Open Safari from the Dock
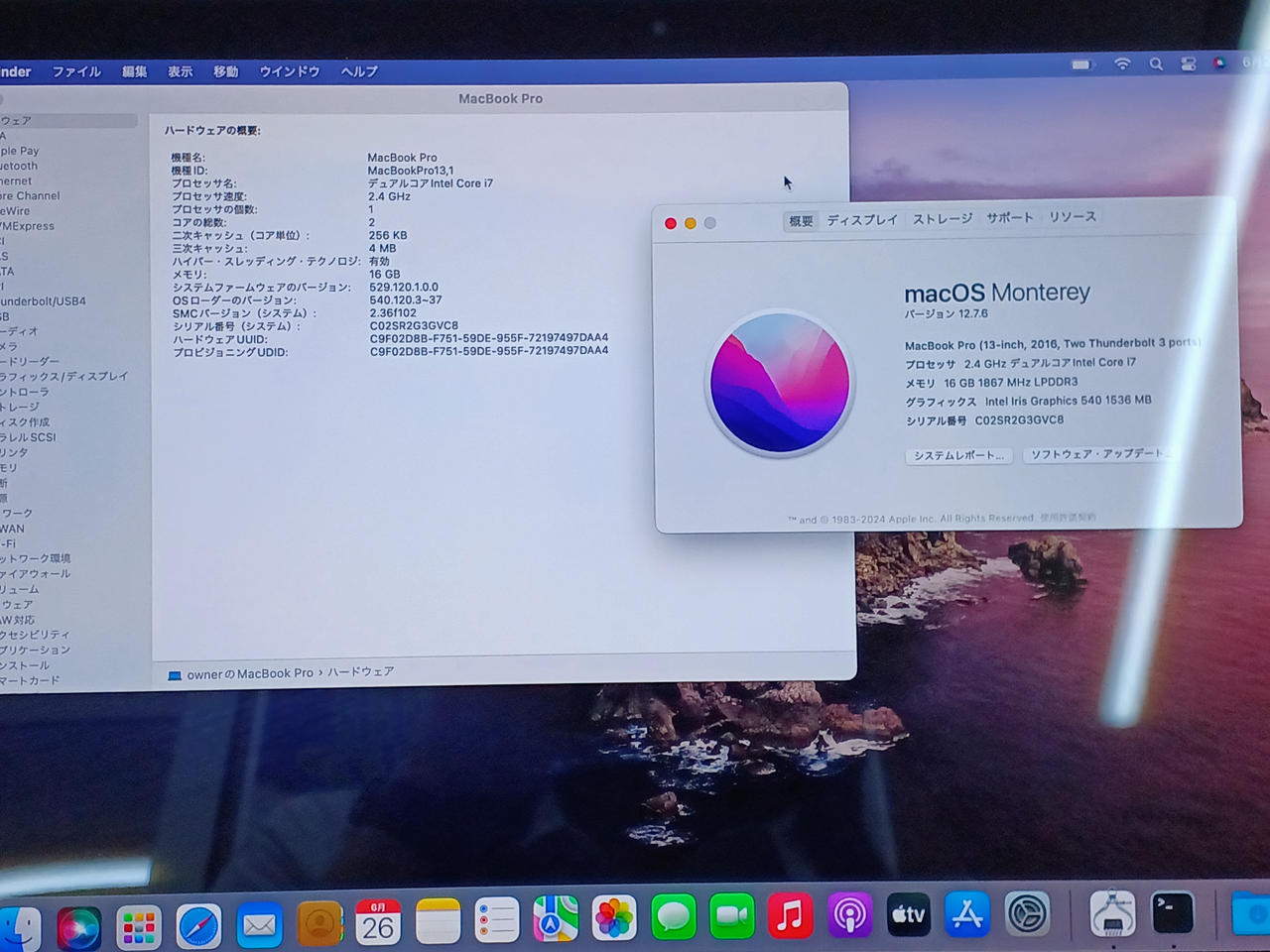Screen dimensions: 1270x952 (198, 926)
